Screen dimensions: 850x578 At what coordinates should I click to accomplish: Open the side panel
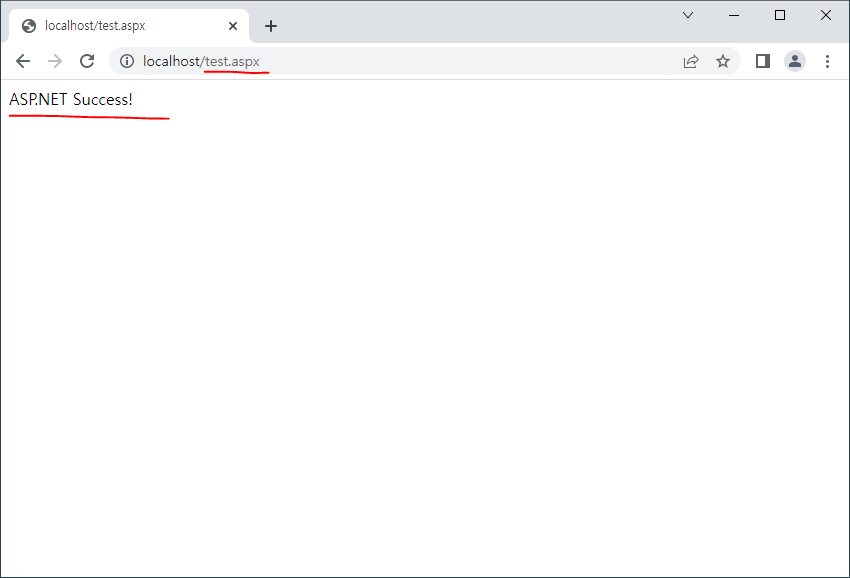(763, 61)
